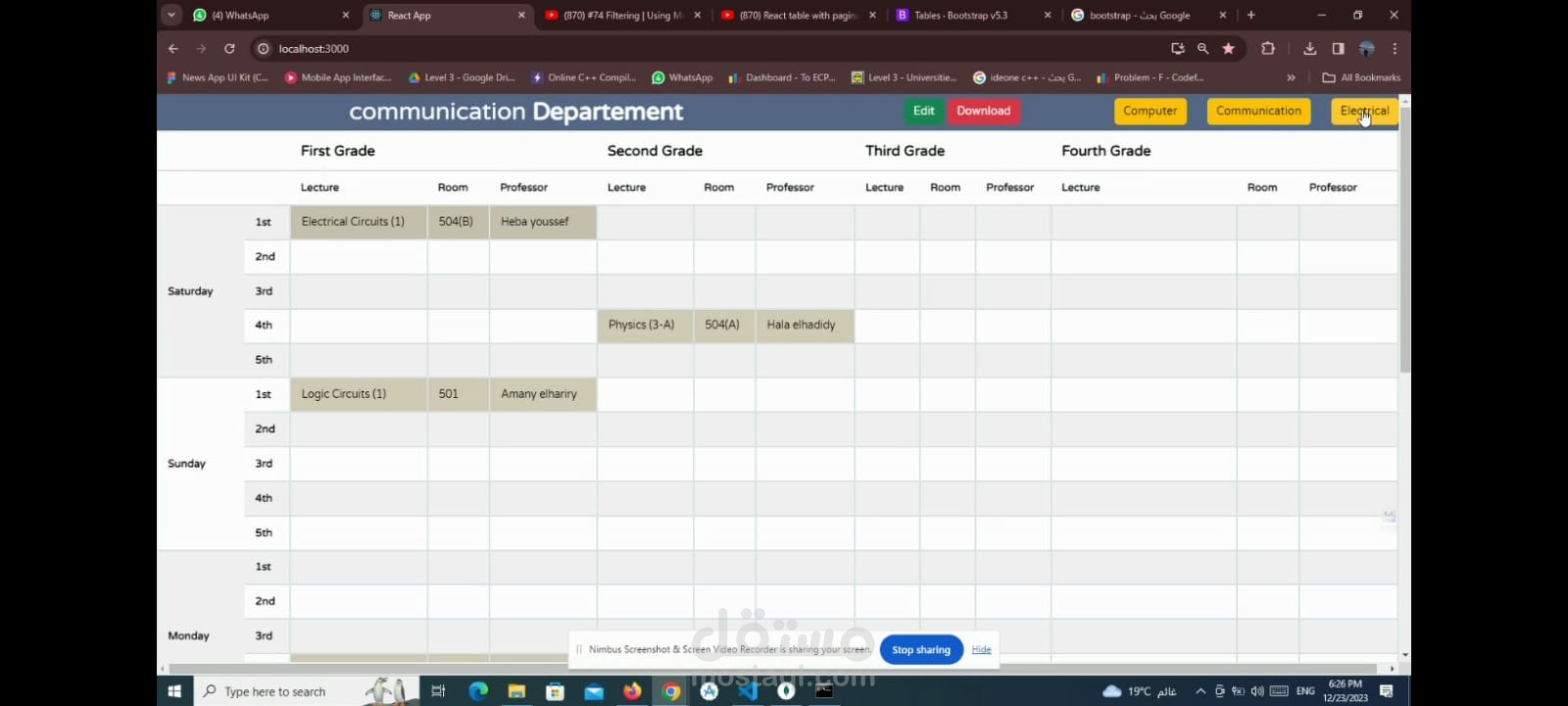Click the 'Electrical Circuits (1)' lecture cell
This screenshot has height=706, width=1568.
tap(359, 222)
